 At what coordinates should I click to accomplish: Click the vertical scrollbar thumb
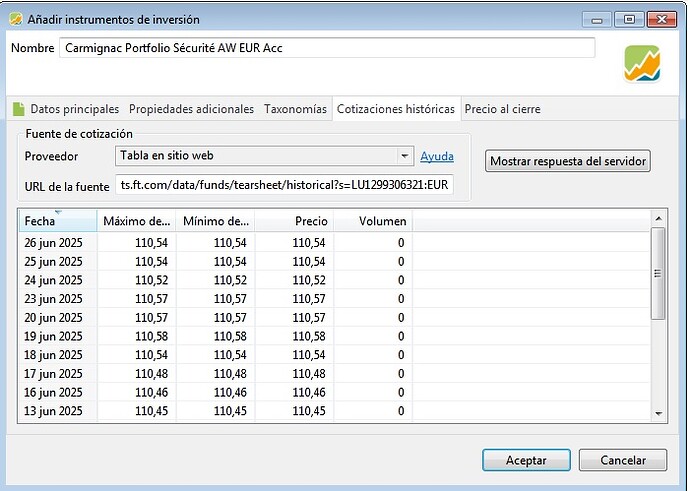tap(658, 274)
